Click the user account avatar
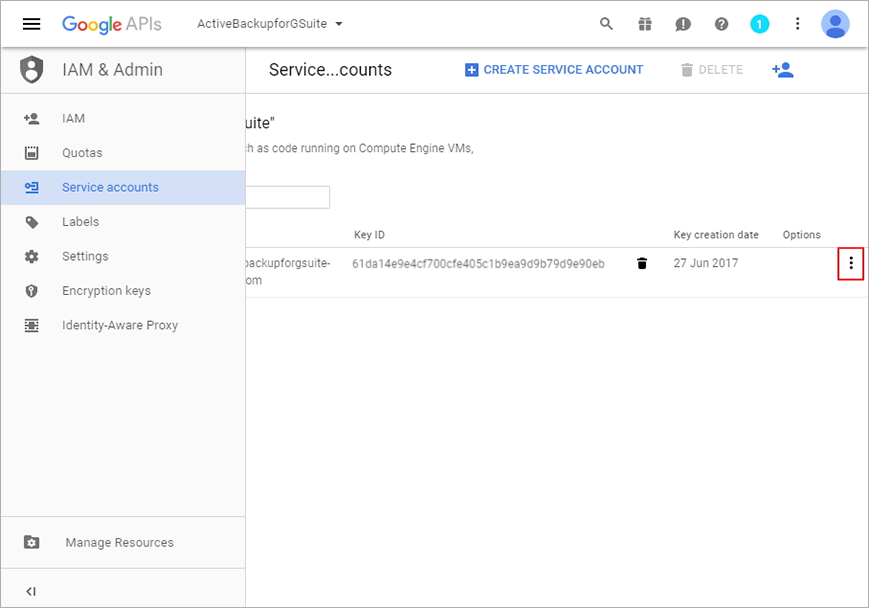Screen dimensions: 869x608 coord(835,24)
